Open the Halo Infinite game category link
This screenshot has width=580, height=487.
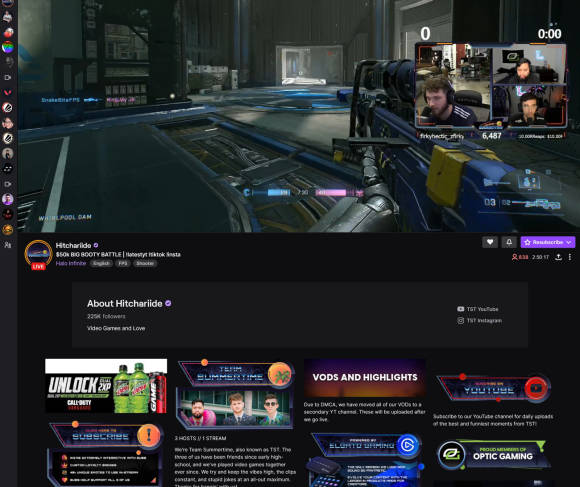click(71, 263)
